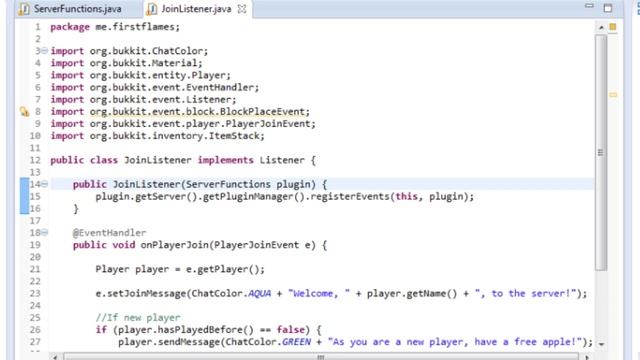
Task: Click the horizontal scrollbar thumb
Action: [x=321, y=357]
